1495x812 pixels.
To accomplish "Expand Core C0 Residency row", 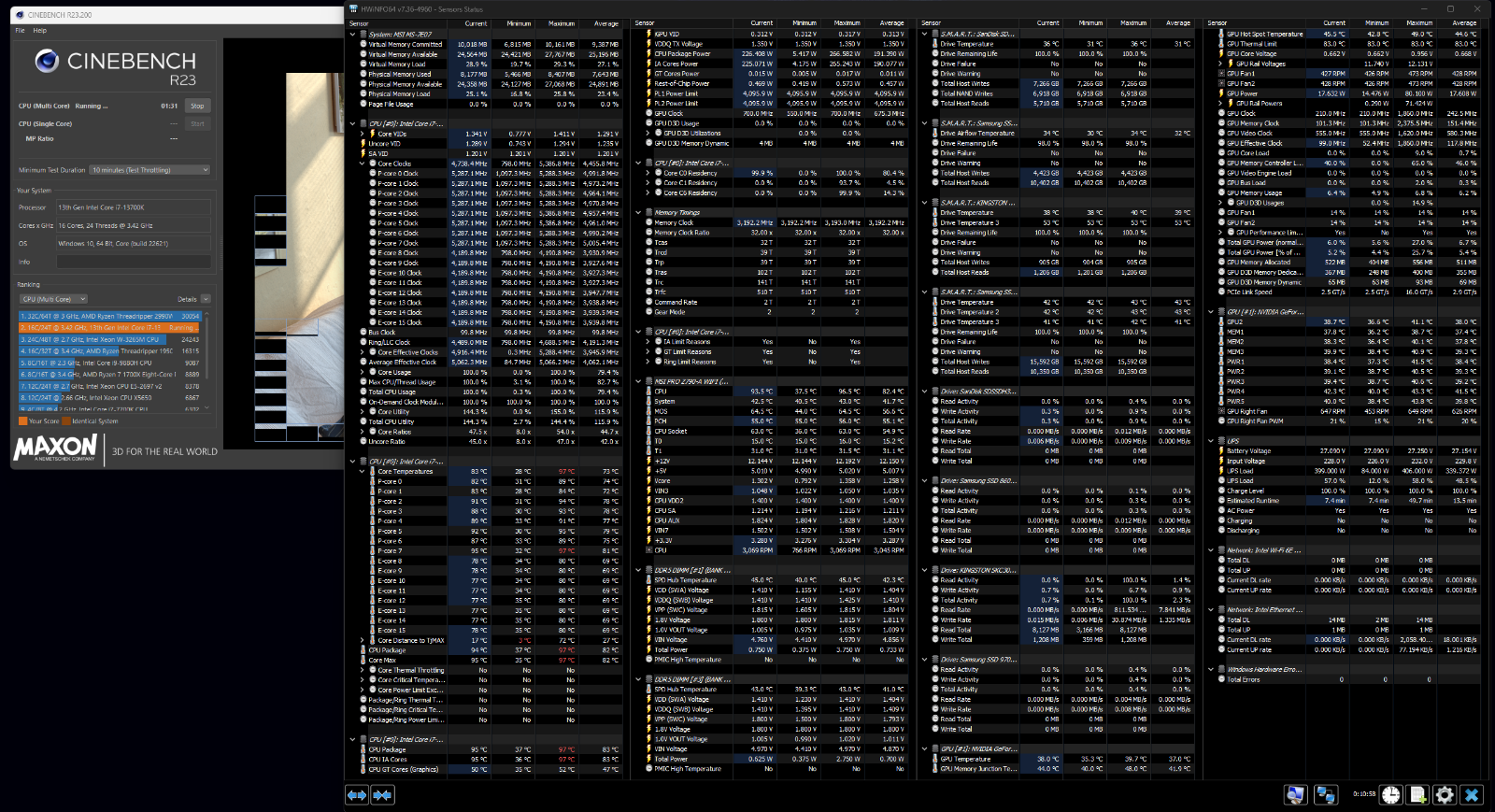I will click(648, 173).
